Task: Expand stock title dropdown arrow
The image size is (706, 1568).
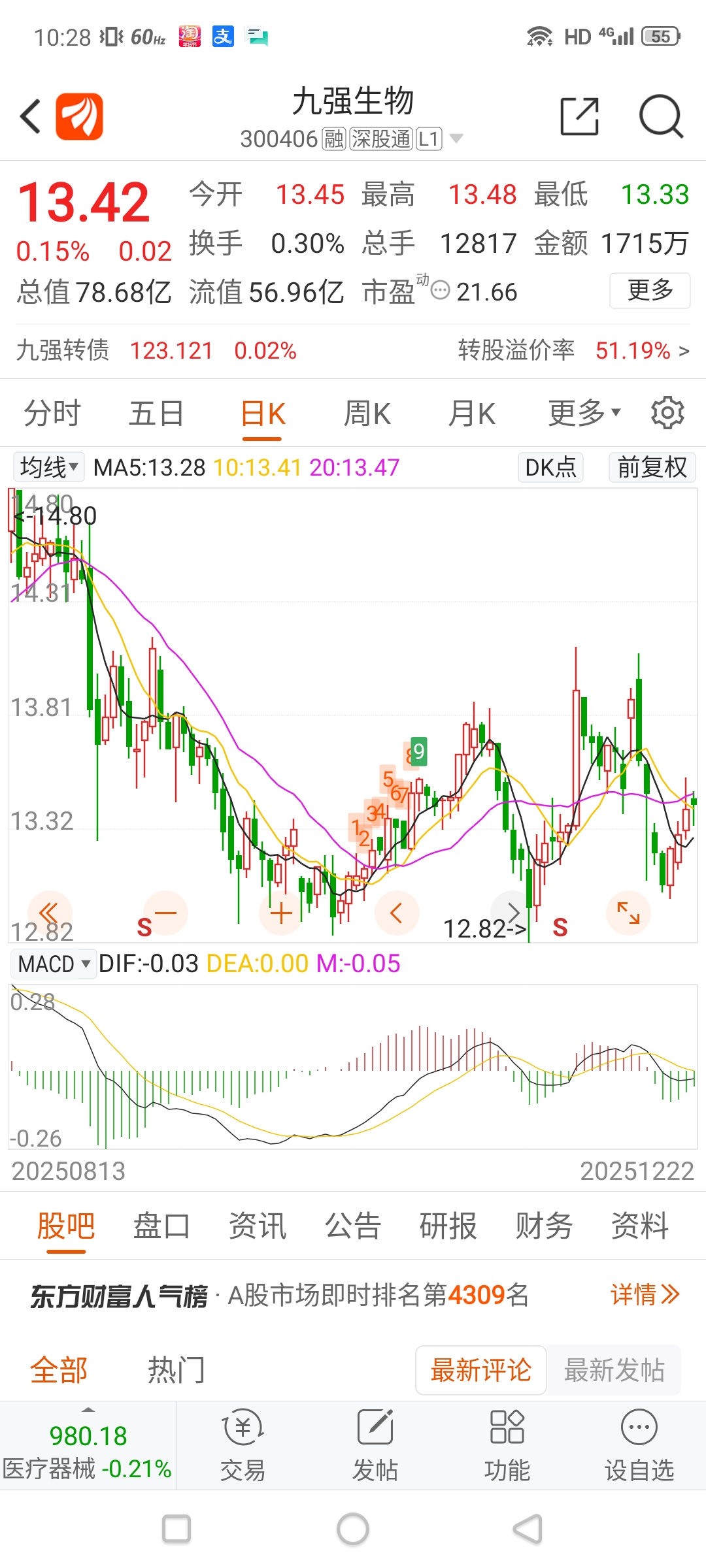Action: (x=456, y=139)
